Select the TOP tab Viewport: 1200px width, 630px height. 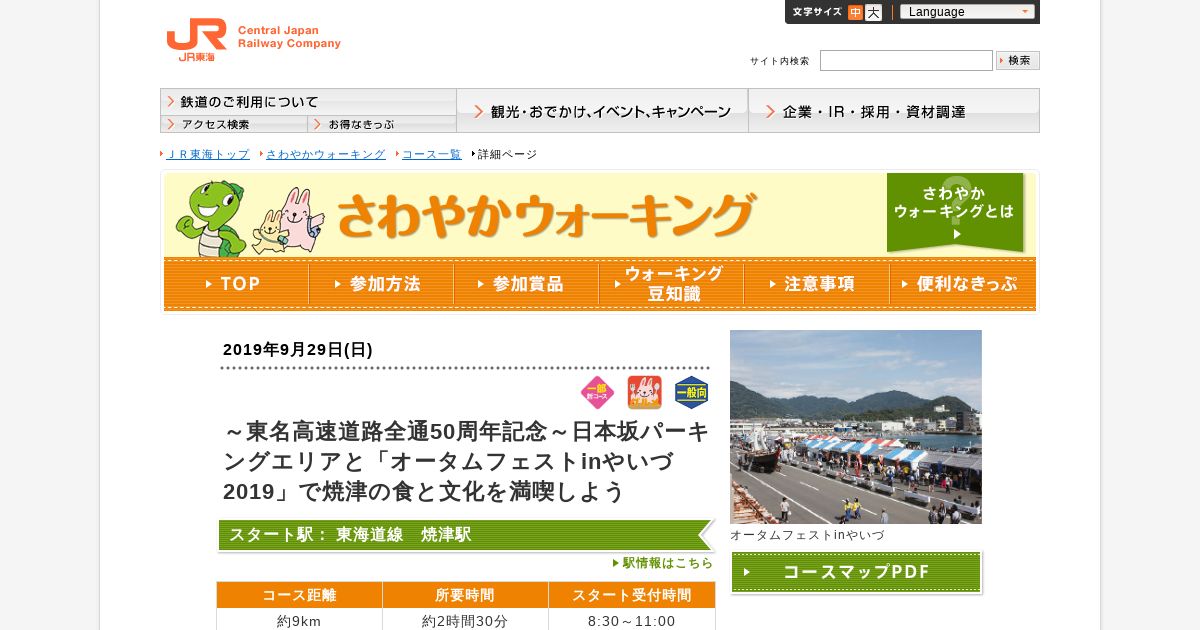pos(236,284)
